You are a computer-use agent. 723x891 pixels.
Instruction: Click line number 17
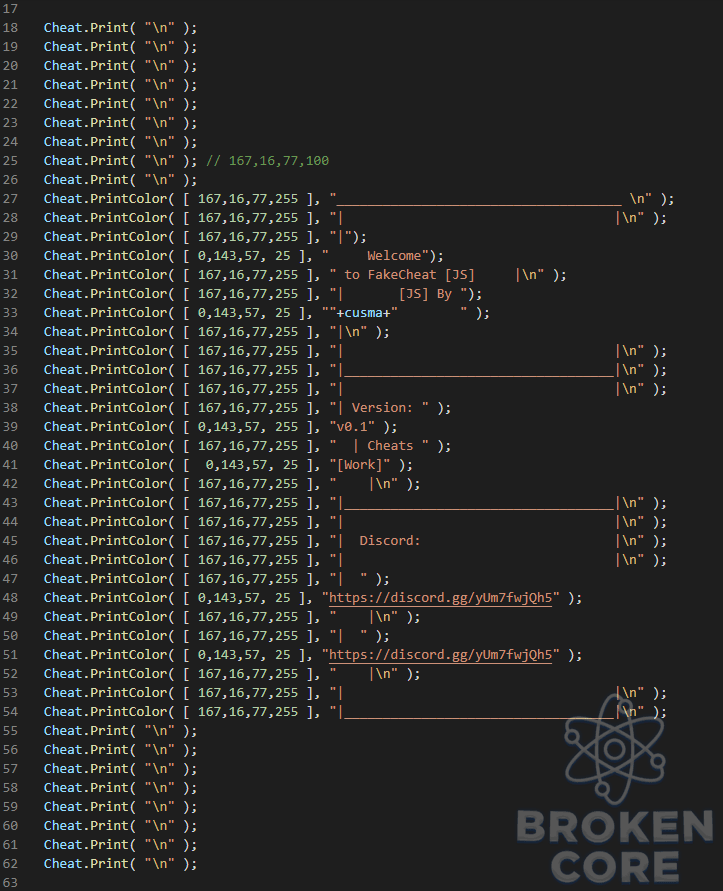click(10, 9)
